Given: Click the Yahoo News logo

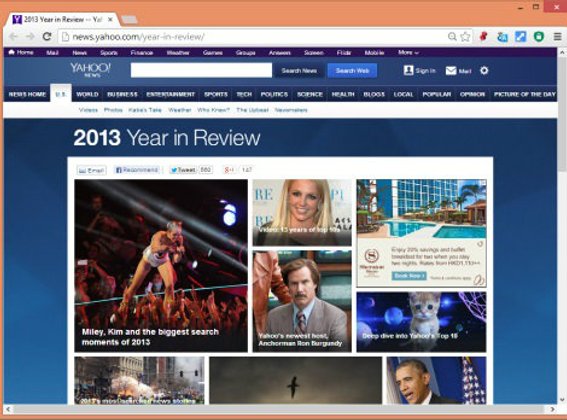Looking at the screenshot, I should coord(90,70).
